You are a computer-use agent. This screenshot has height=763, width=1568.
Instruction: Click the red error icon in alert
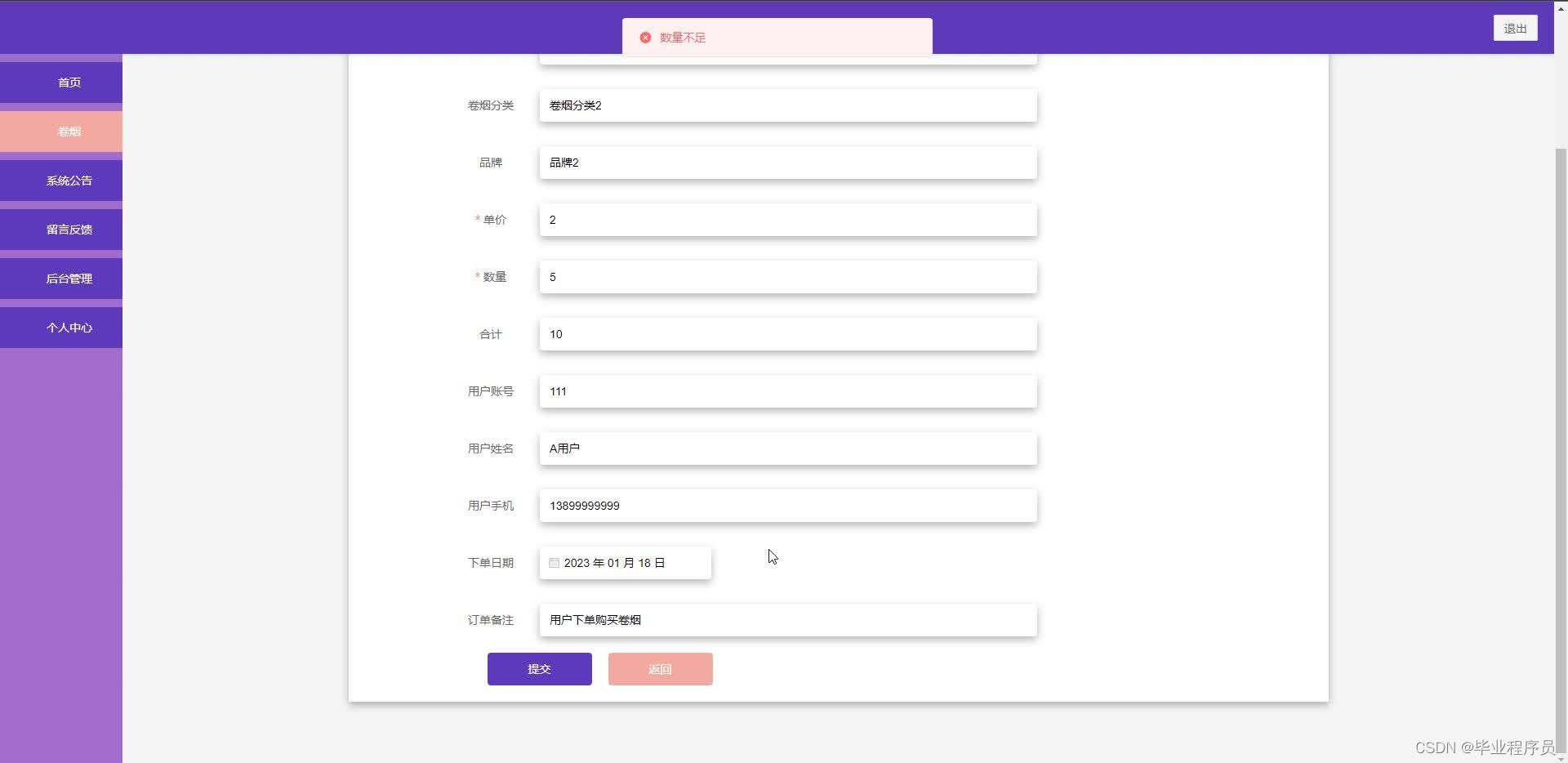tap(645, 38)
